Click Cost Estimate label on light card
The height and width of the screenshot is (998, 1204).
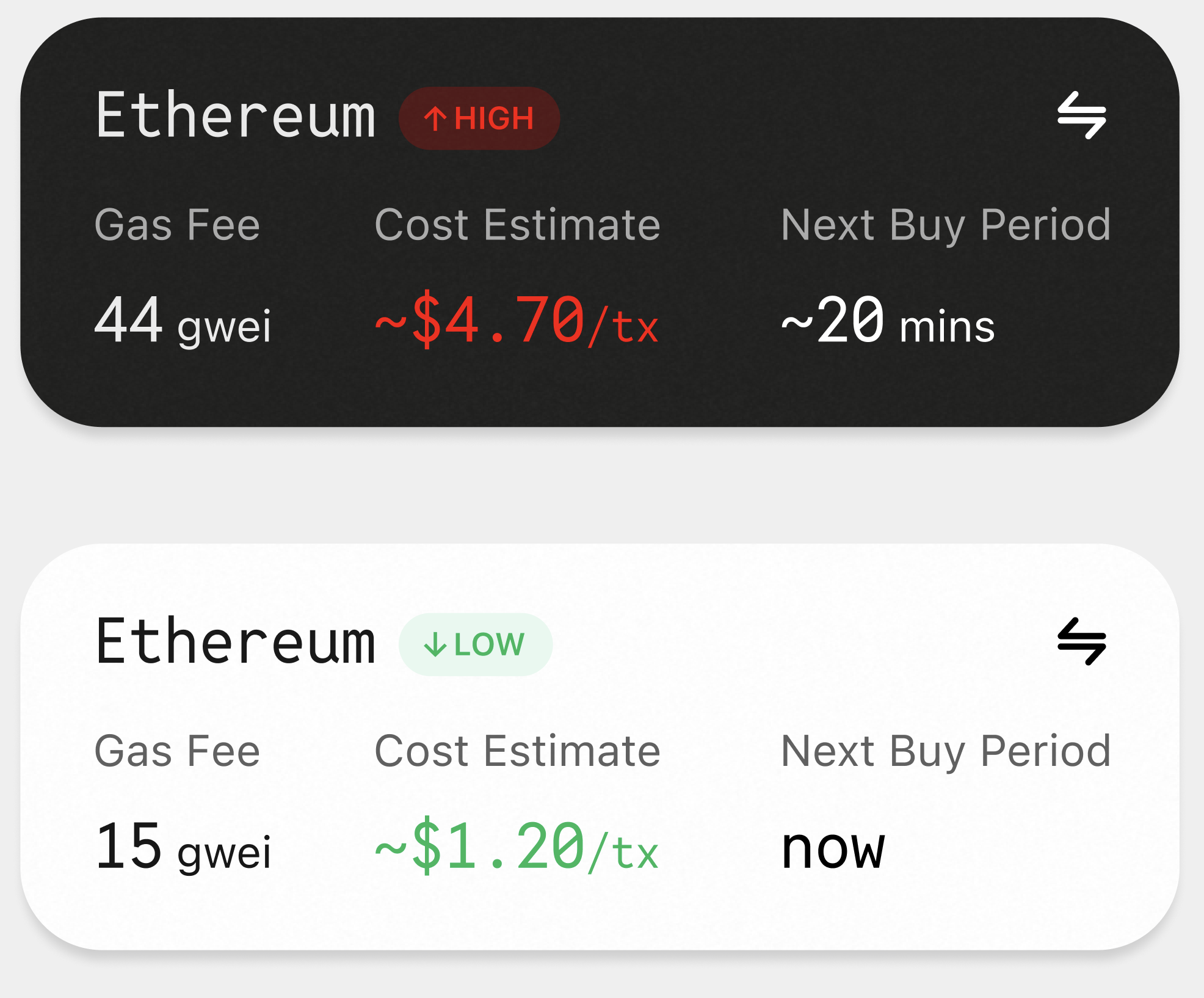(x=517, y=751)
